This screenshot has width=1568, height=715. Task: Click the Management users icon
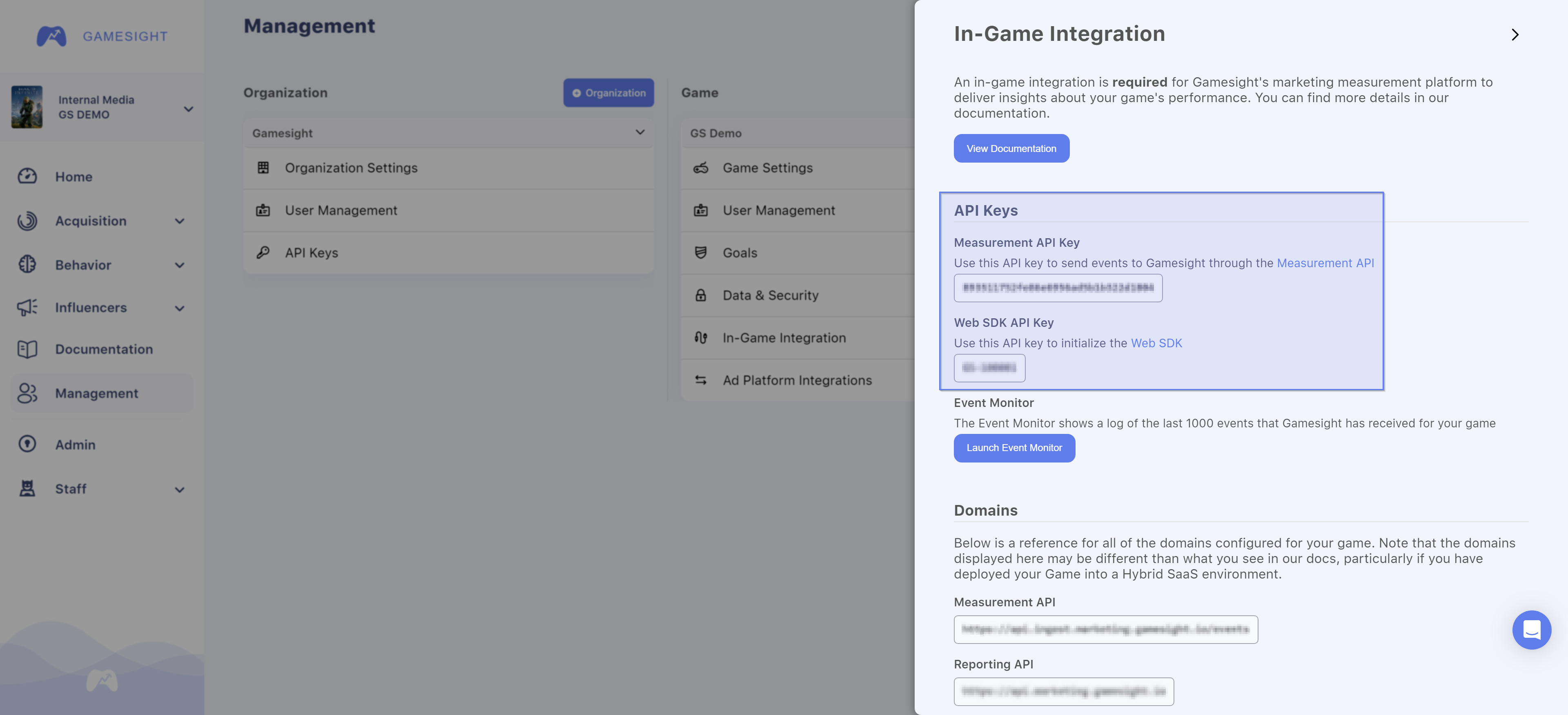coord(27,393)
